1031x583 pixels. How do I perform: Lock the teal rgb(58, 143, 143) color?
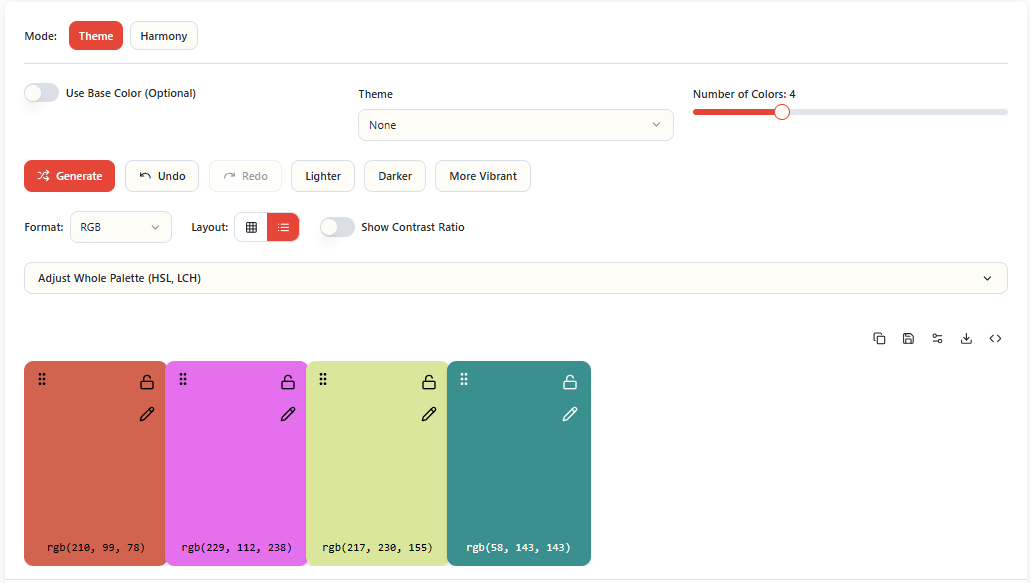point(570,381)
